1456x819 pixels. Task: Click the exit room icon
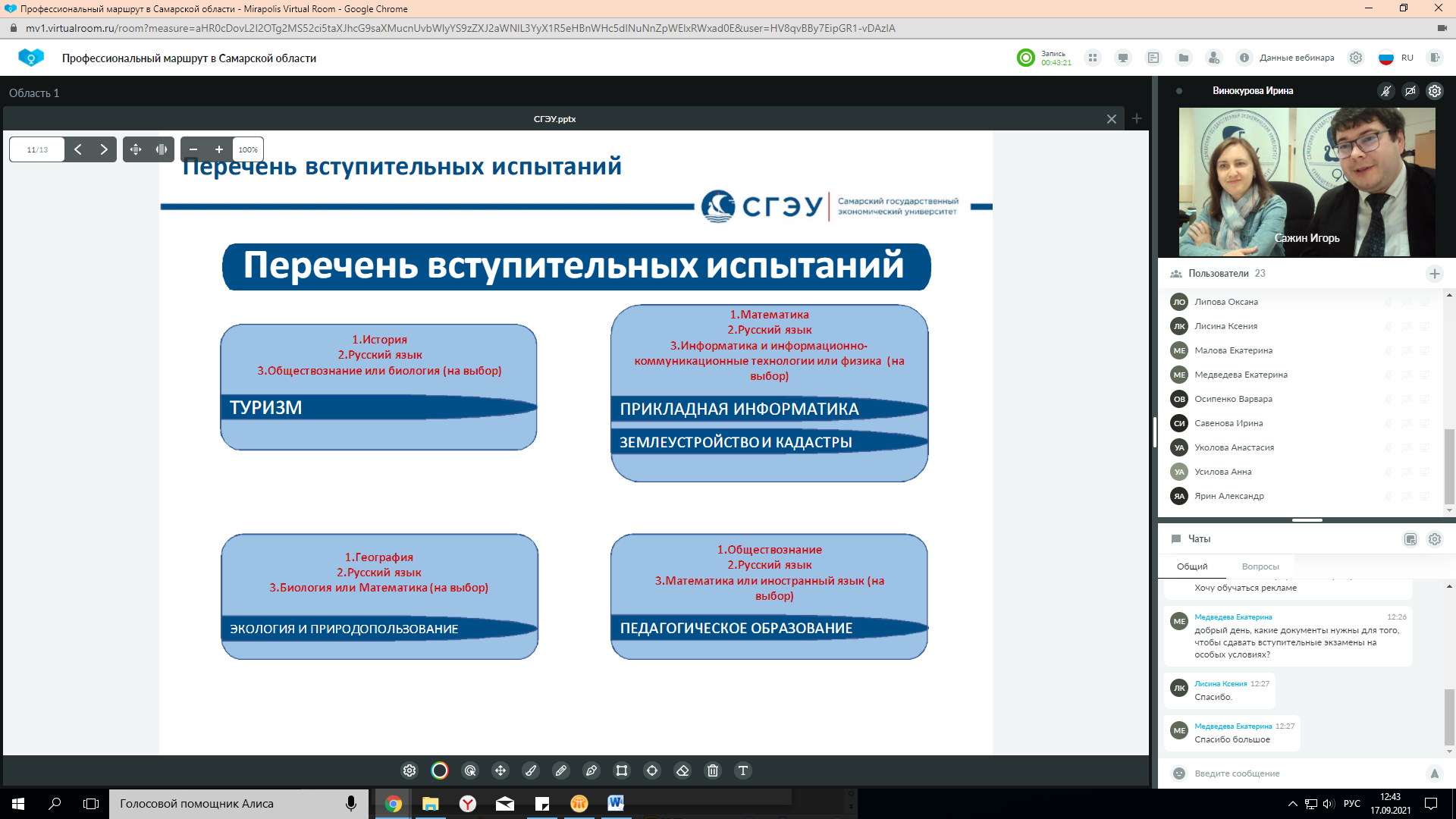click(1434, 58)
